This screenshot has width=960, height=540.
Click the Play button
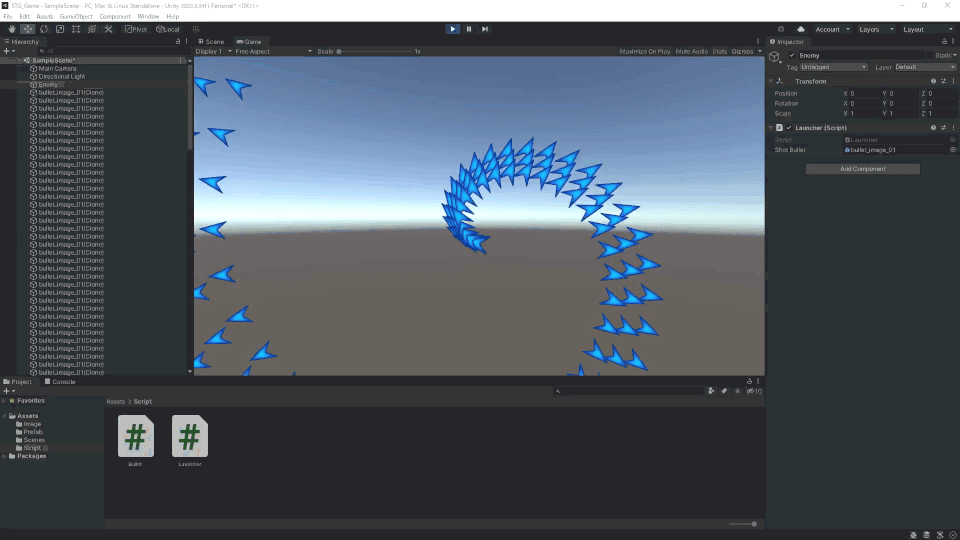click(452, 29)
